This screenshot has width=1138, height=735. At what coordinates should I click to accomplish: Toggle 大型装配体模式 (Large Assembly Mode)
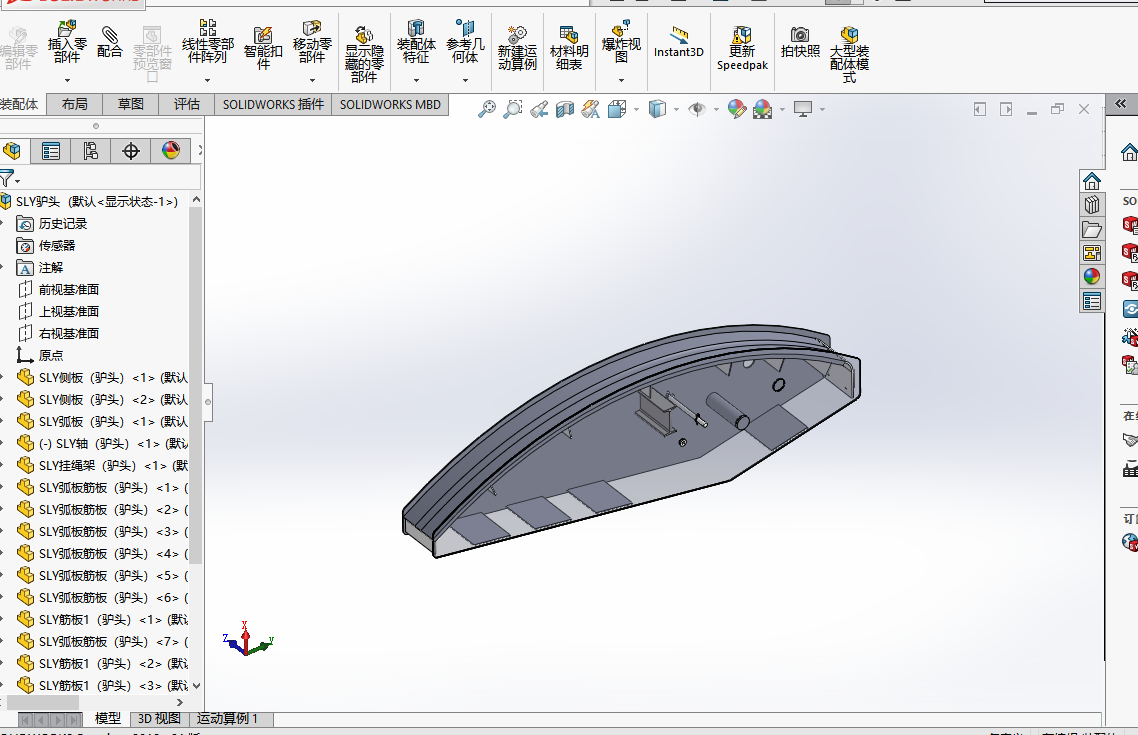coord(849,54)
